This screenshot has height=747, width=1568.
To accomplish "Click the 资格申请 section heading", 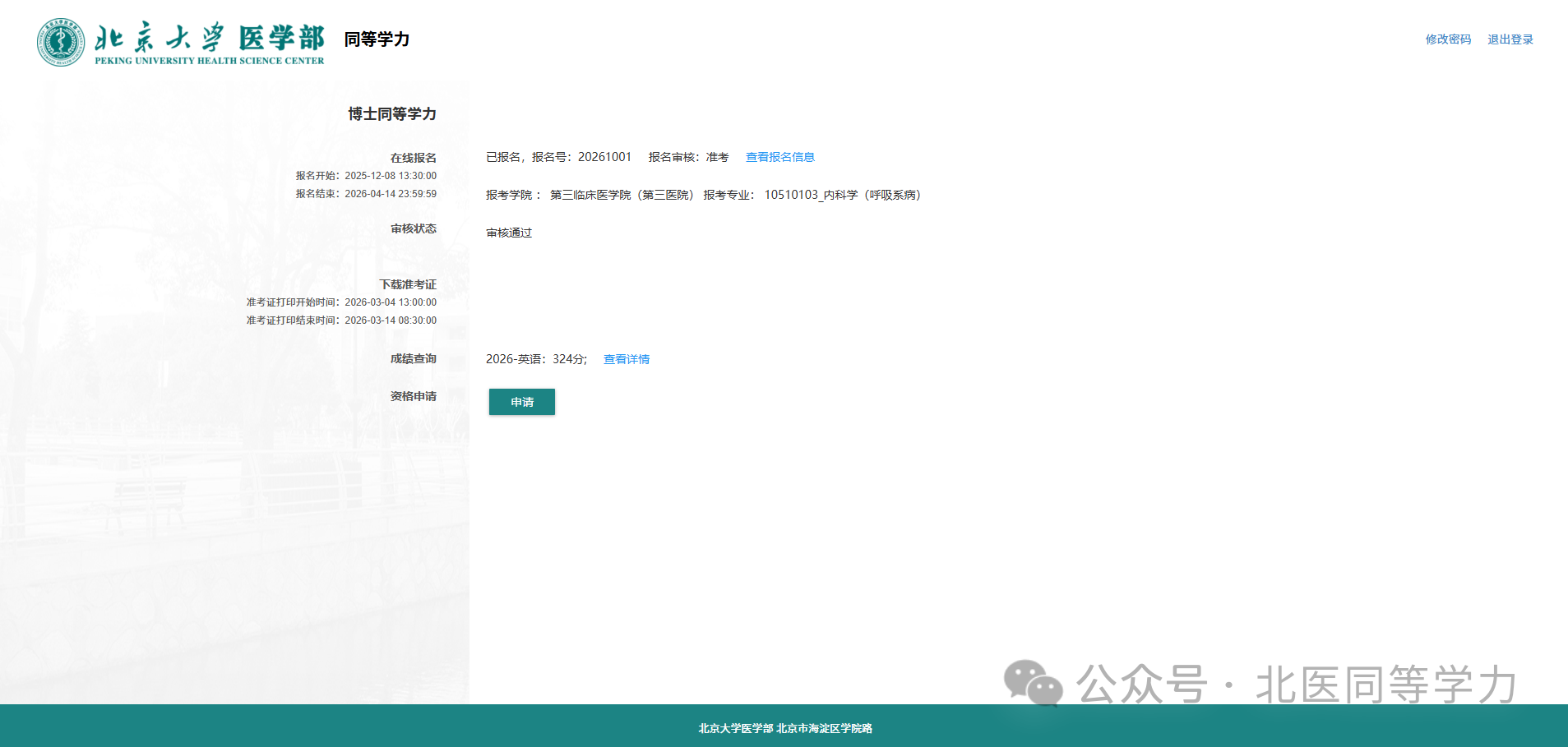I will click(x=412, y=396).
